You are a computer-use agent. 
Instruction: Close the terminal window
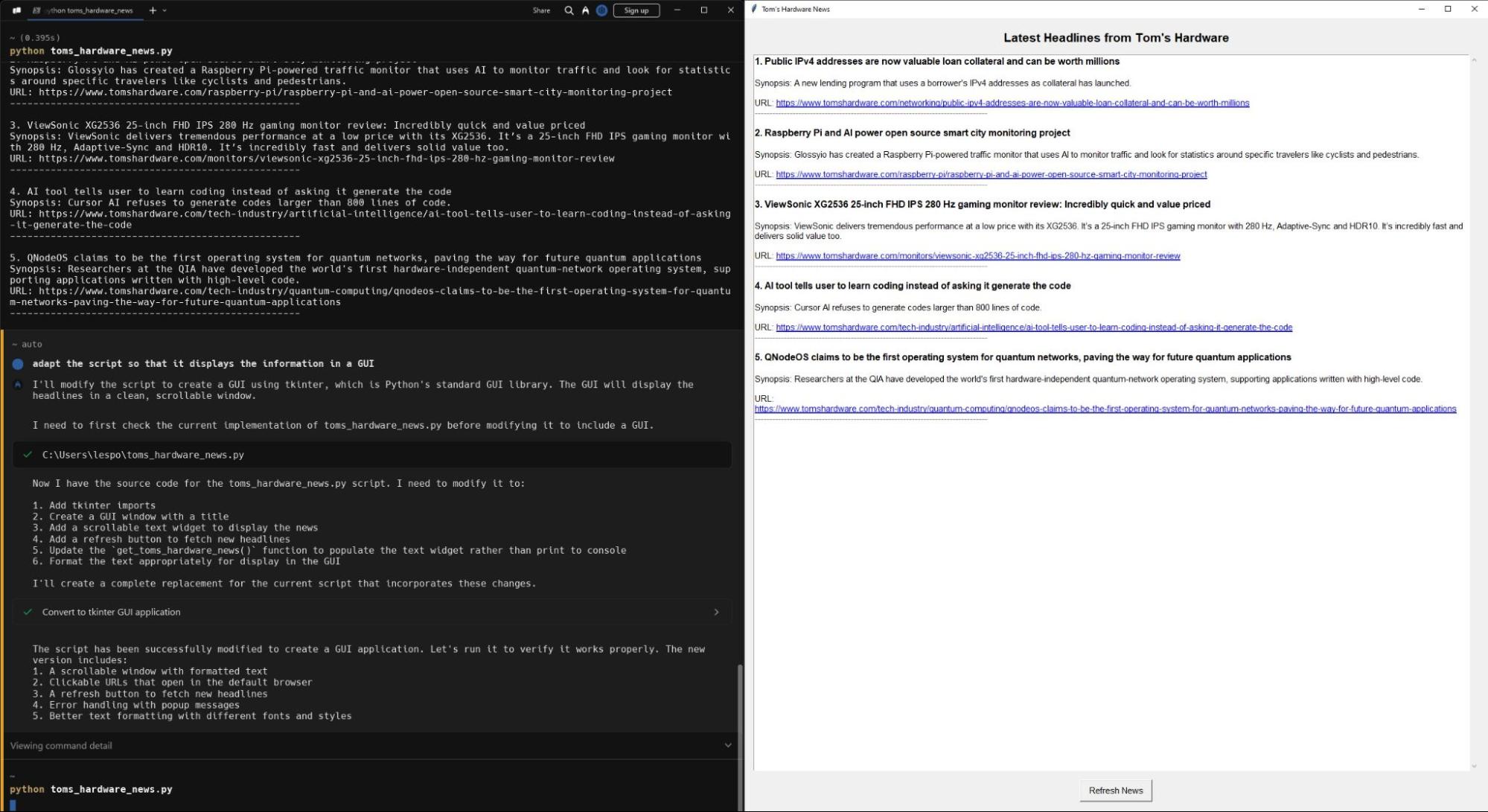pos(730,10)
